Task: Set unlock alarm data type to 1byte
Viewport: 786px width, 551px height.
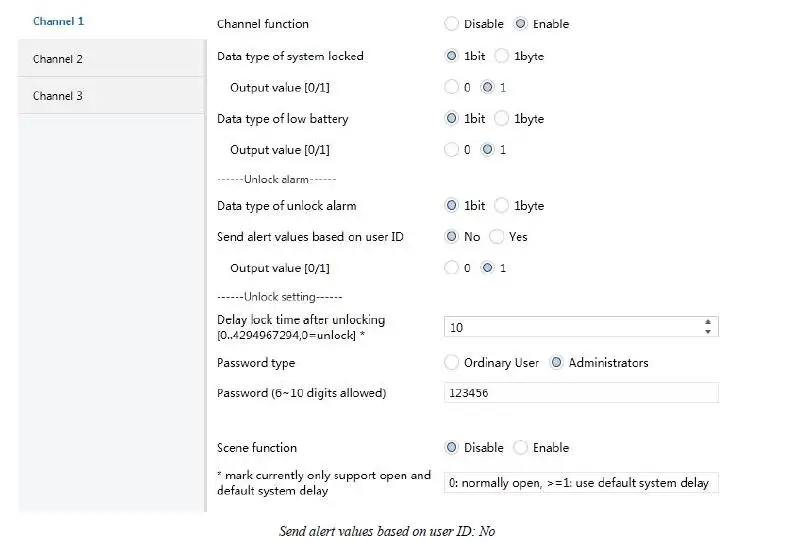Action: [x=502, y=206]
